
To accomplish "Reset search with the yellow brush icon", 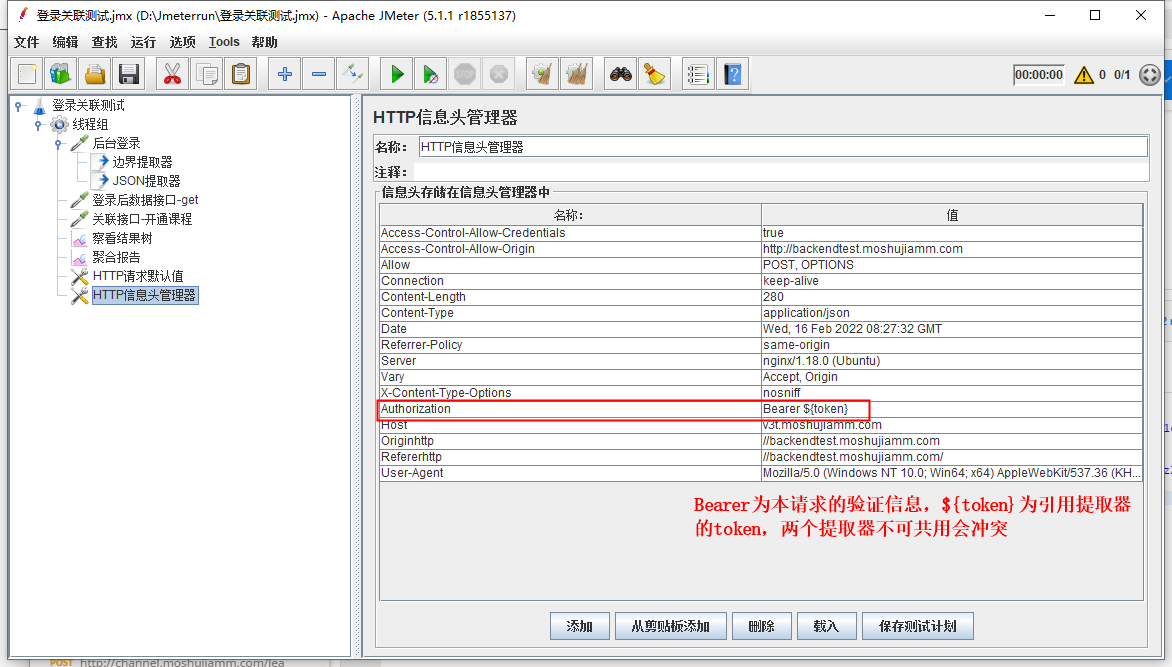I will click(x=655, y=74).
